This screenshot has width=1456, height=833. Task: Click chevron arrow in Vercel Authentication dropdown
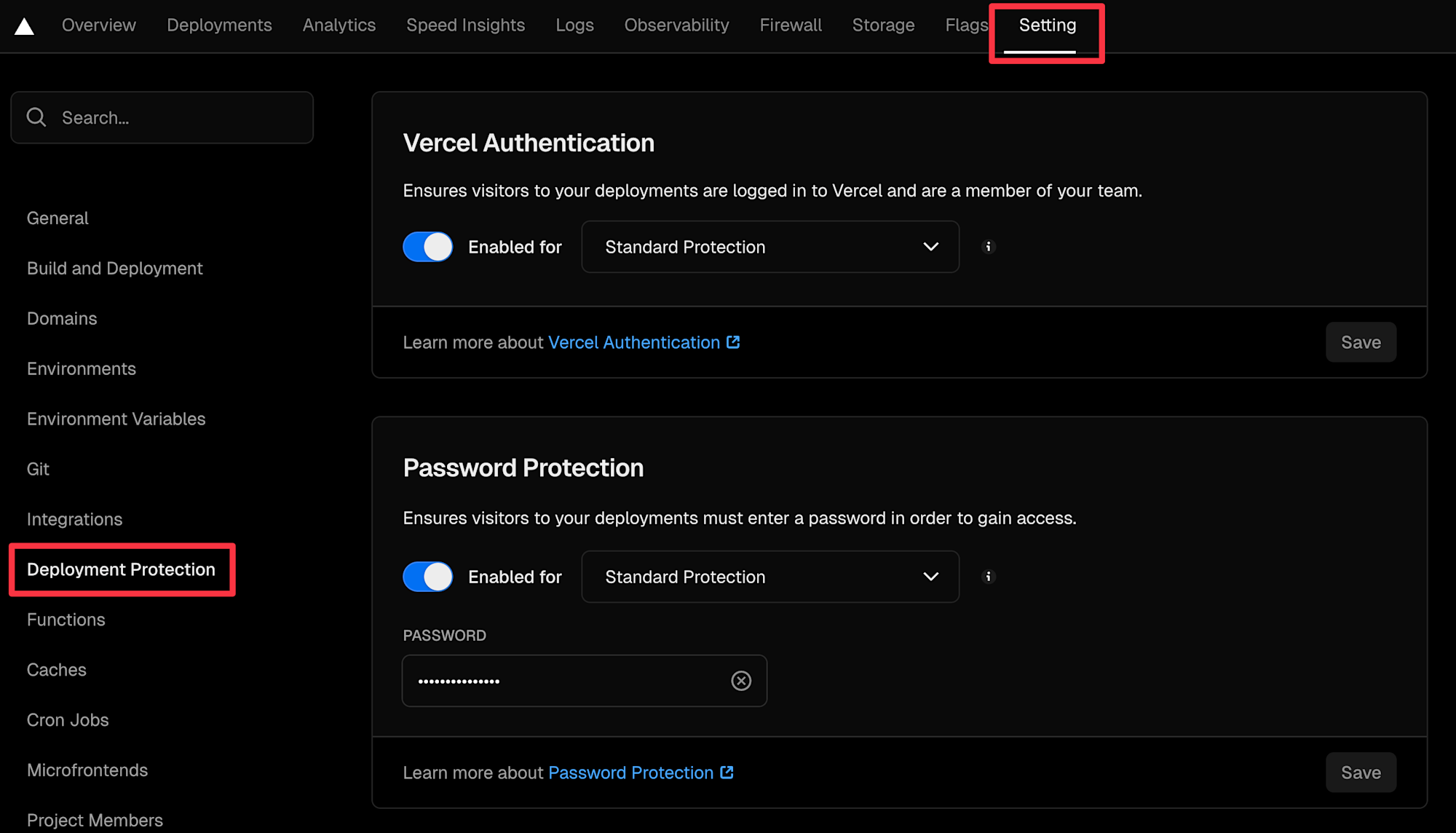click(x=930, y=247)
